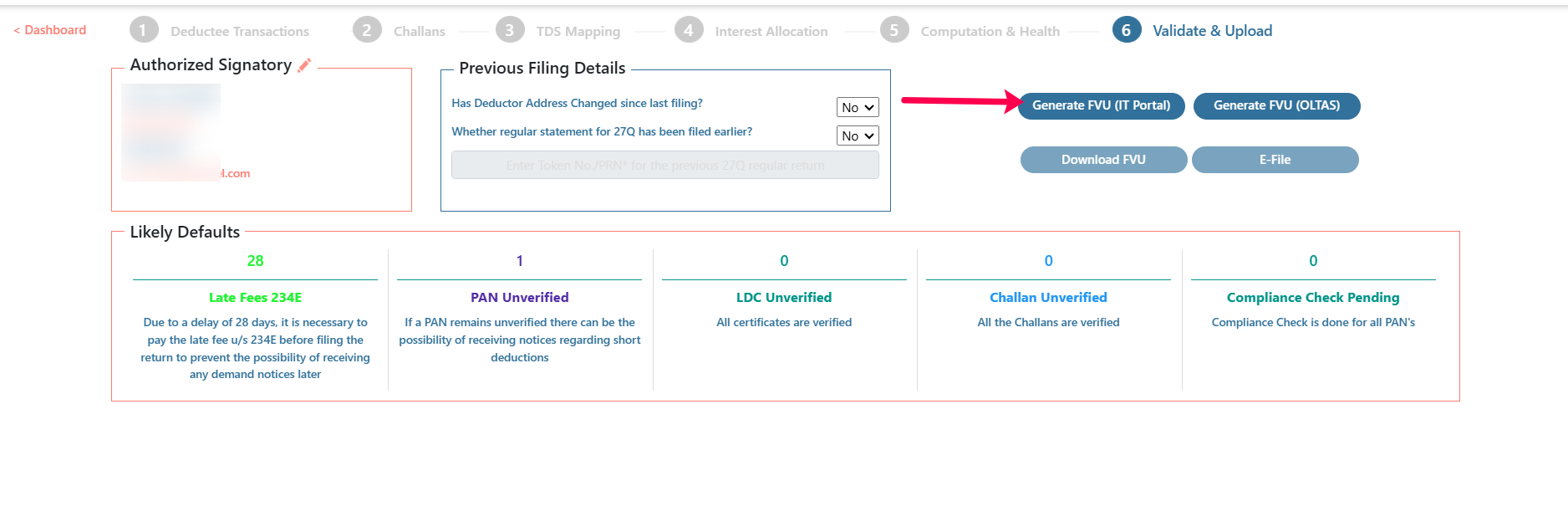Open step 5 Computation & Health
The width and height of the screenshot is (1568, 532).
(x=970, y=31)
